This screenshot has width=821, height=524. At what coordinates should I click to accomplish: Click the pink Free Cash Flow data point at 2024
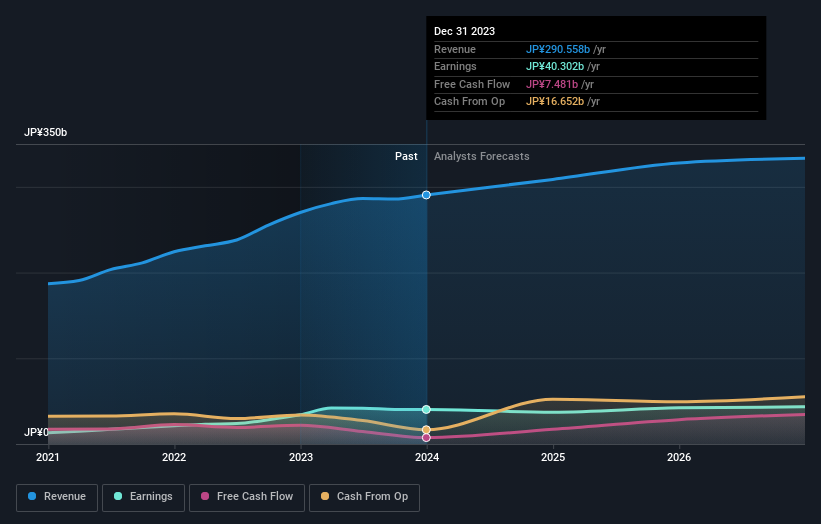click(426, 438)
